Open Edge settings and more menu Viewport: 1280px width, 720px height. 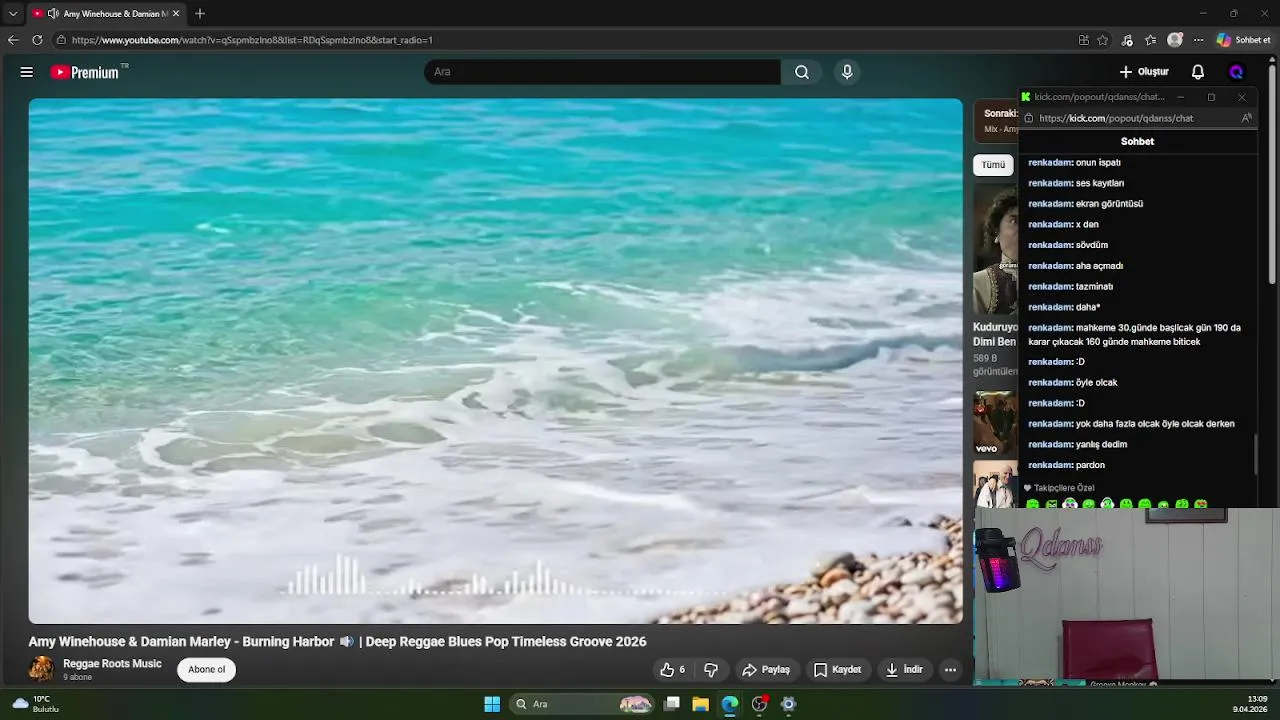pos(1198,40)
